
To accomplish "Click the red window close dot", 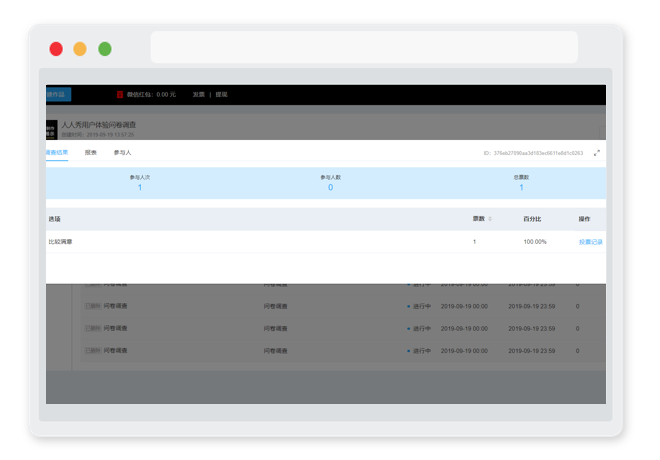I will tap(56, 49).
